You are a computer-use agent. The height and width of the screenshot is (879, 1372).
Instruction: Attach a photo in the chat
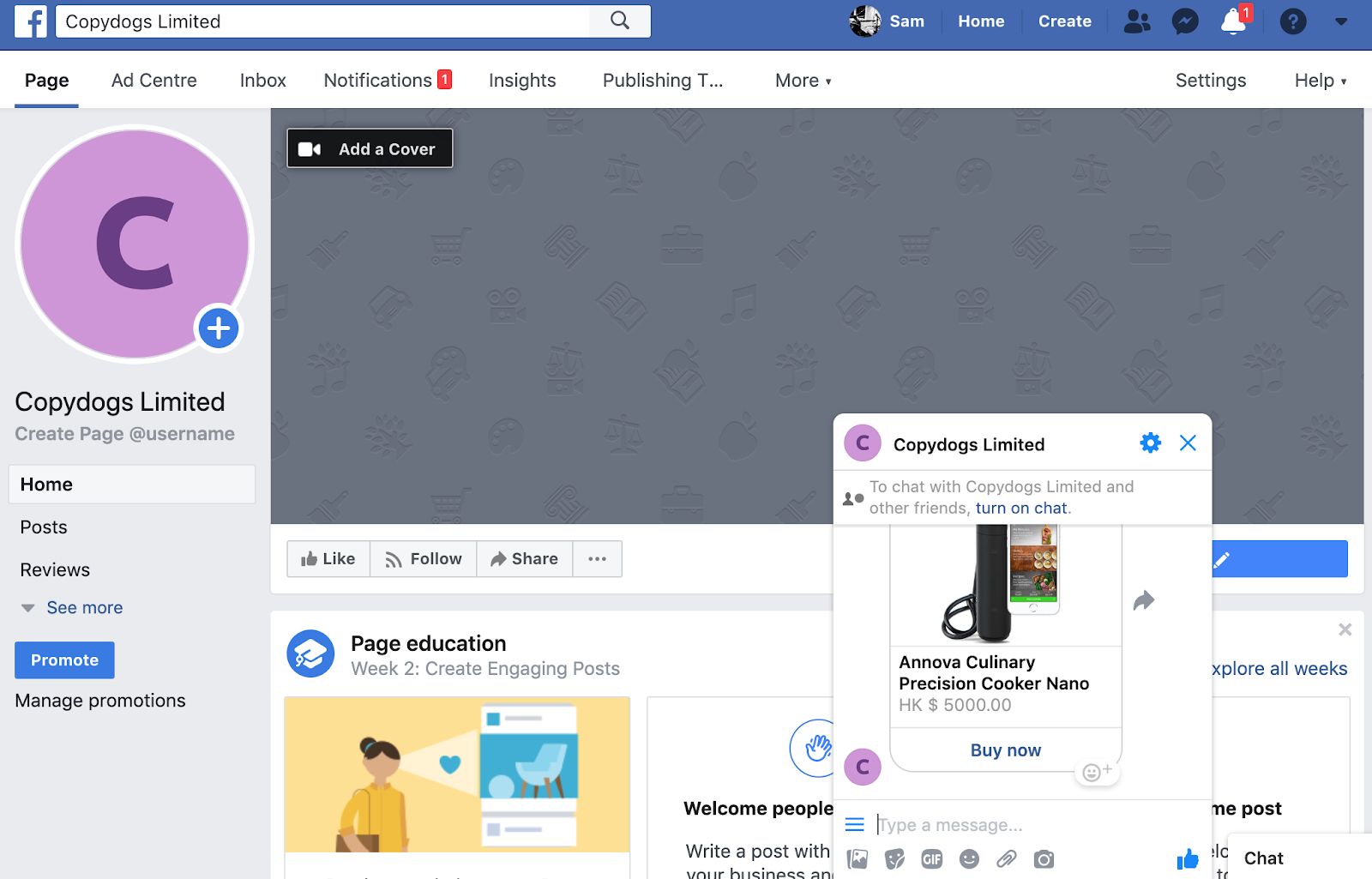click(857, 859)
